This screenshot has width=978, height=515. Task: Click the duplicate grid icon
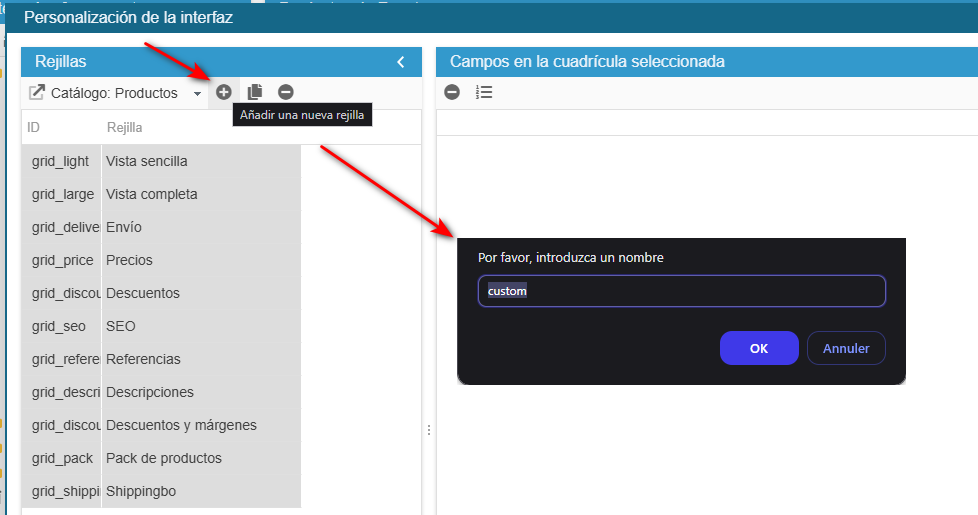coord(254,92)
